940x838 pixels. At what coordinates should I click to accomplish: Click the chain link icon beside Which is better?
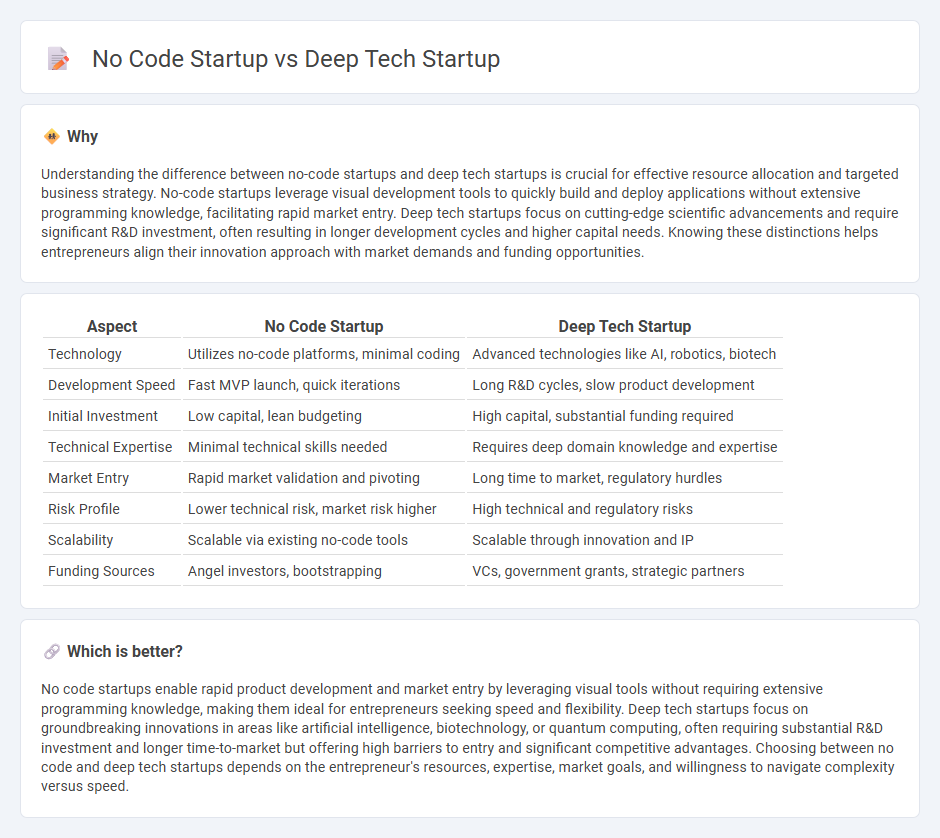point(52,652)
